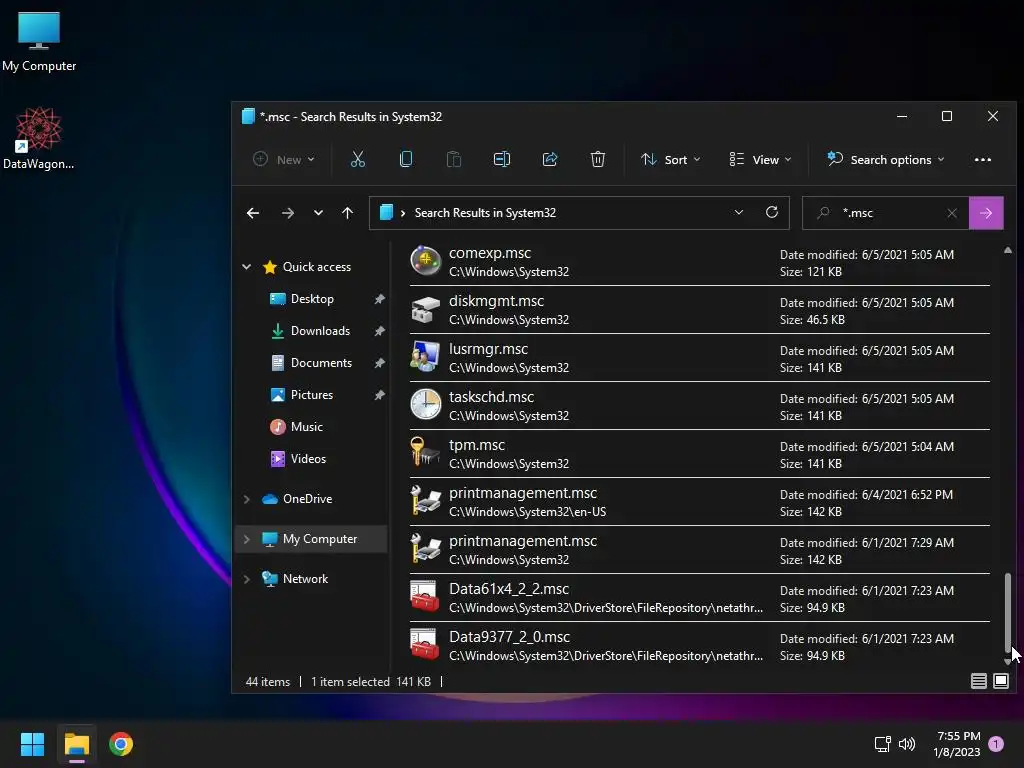Click the Delete trash can icon

[598, 159]
